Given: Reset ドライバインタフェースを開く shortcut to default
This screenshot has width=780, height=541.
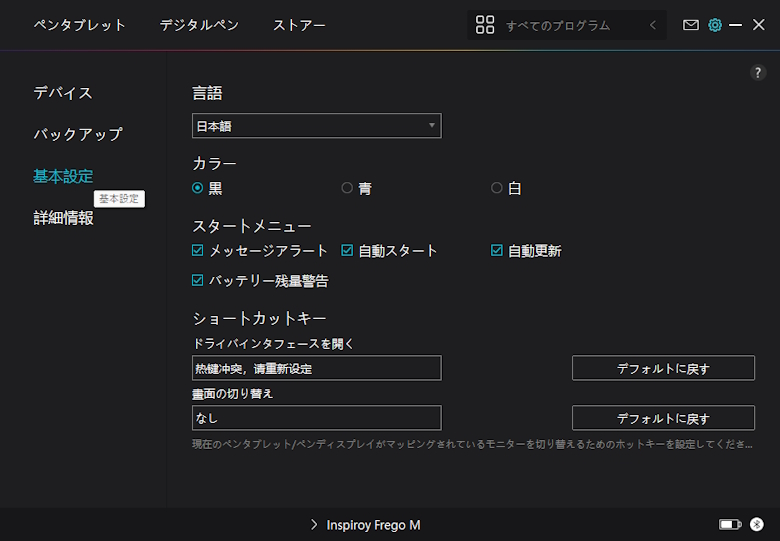Looking at the screenshot, I should coord(663,368).
